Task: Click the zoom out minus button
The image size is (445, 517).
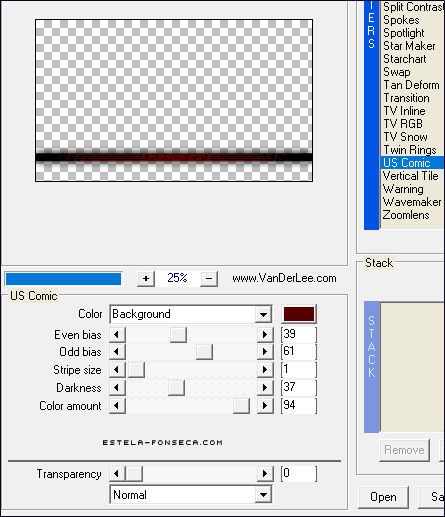Action: pos(209,278)
